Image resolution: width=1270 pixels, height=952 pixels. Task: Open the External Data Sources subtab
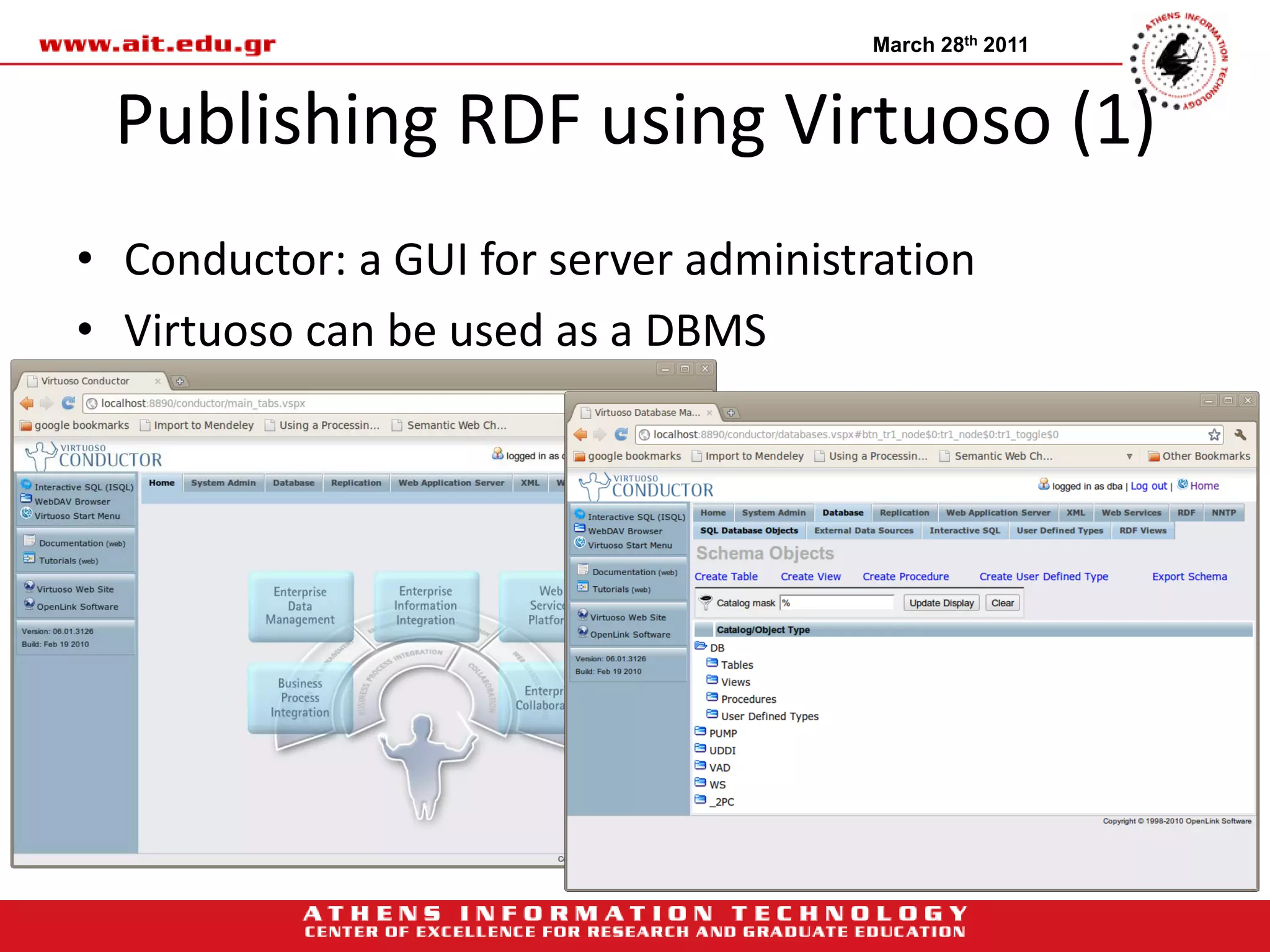[863, 531]
